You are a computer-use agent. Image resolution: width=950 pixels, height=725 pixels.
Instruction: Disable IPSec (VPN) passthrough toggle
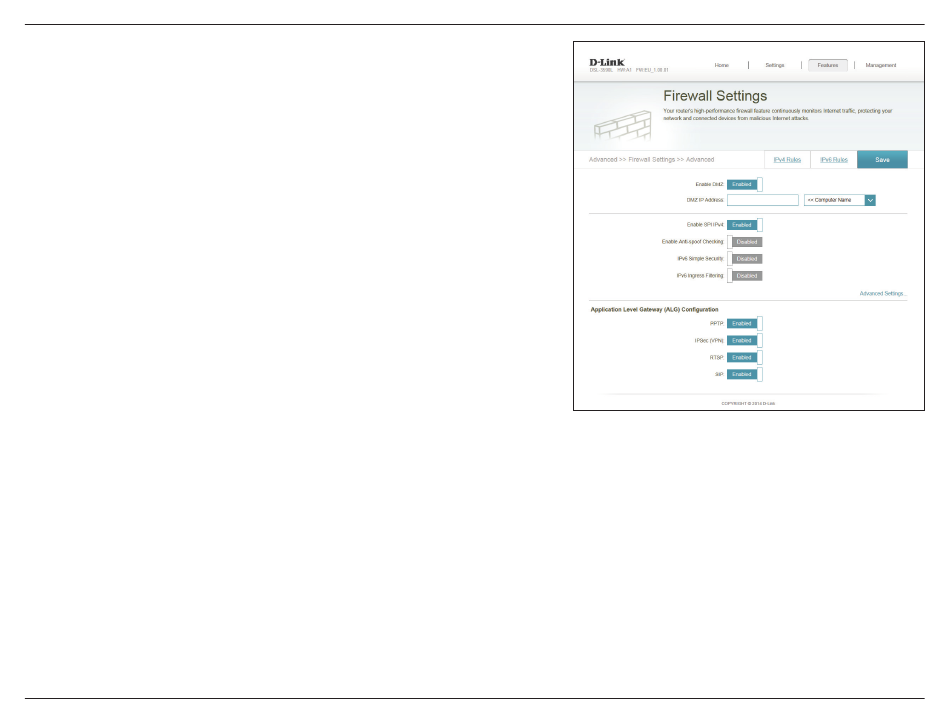[x=744, y=340]
